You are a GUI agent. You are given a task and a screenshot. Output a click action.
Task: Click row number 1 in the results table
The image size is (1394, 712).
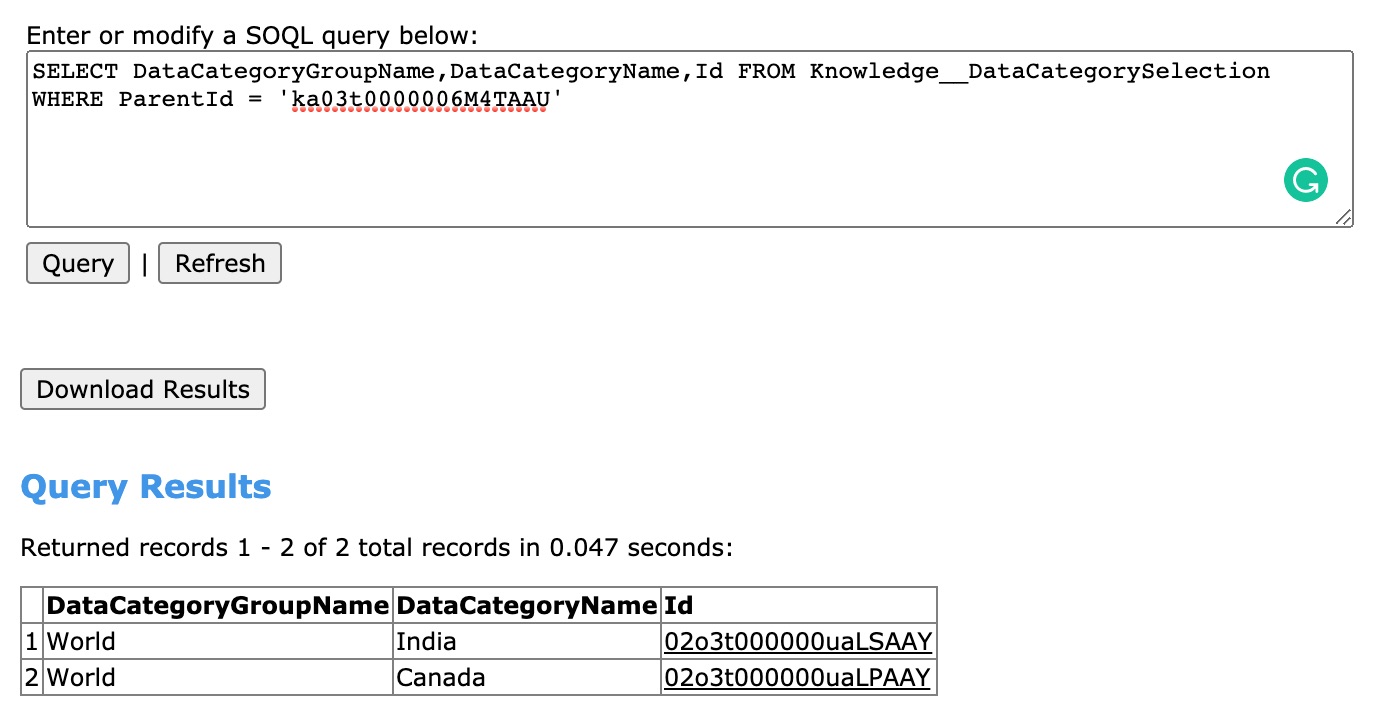point(30,641)
